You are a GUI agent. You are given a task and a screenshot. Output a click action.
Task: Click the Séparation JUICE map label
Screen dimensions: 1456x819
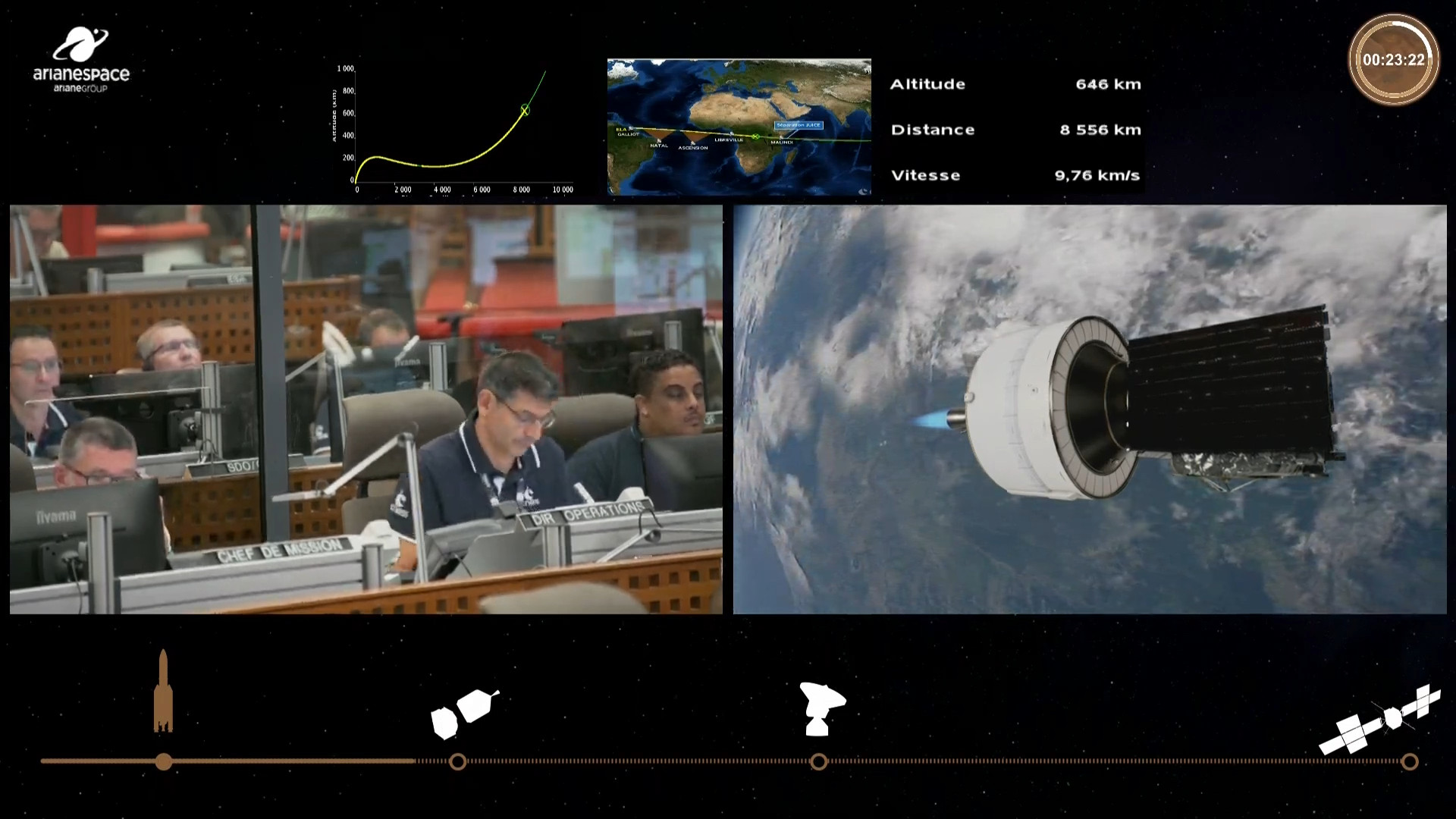click(798, 125)
